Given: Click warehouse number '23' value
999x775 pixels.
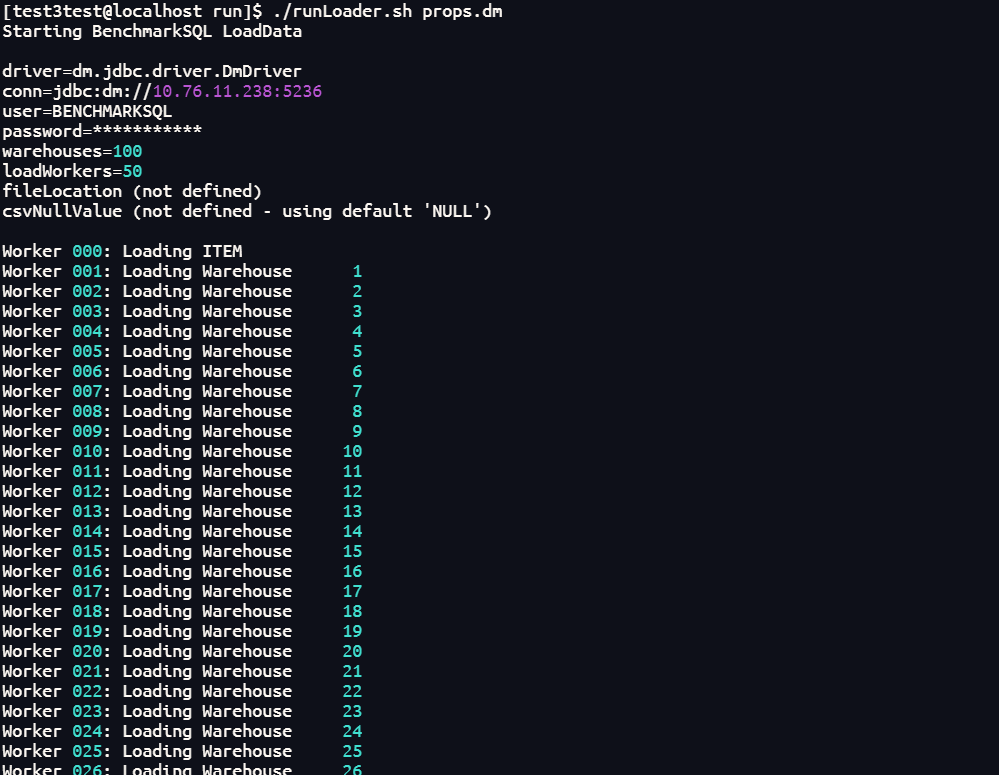Looking at the screenshot, I should [352, 711].
